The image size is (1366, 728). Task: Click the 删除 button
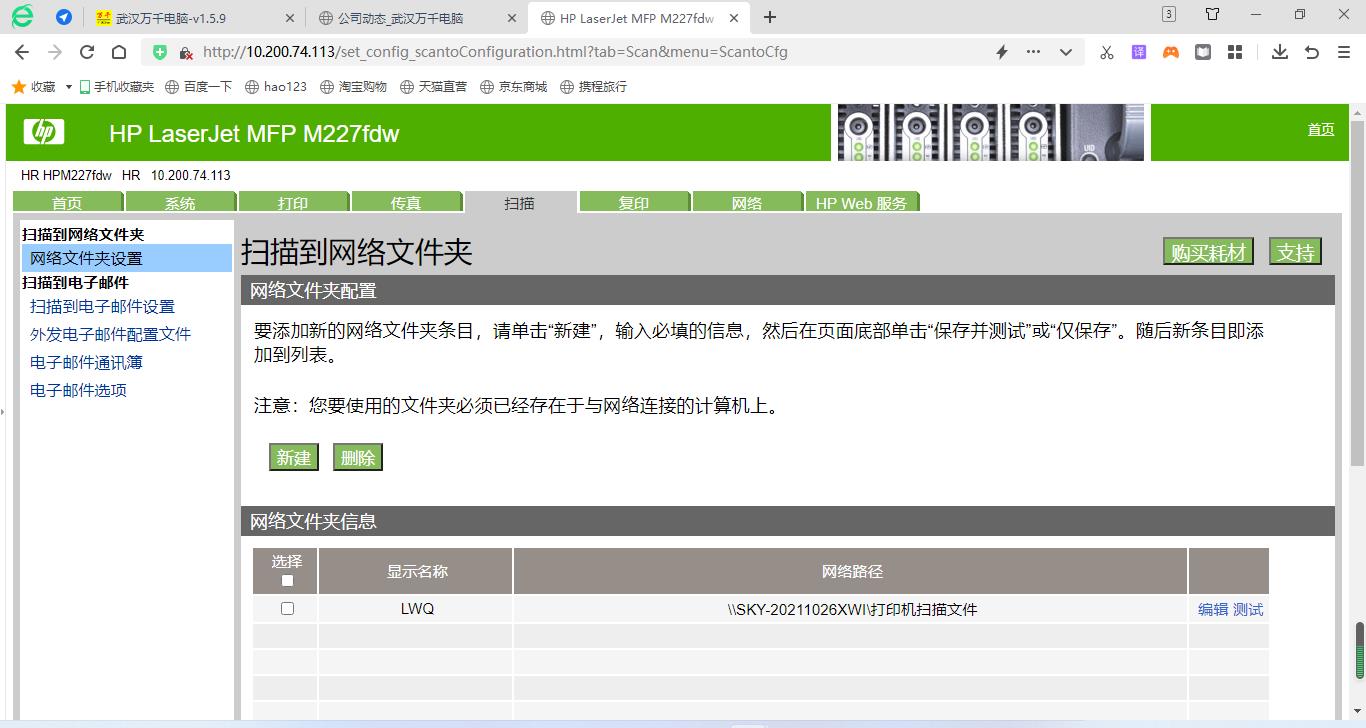click(358, 457)
